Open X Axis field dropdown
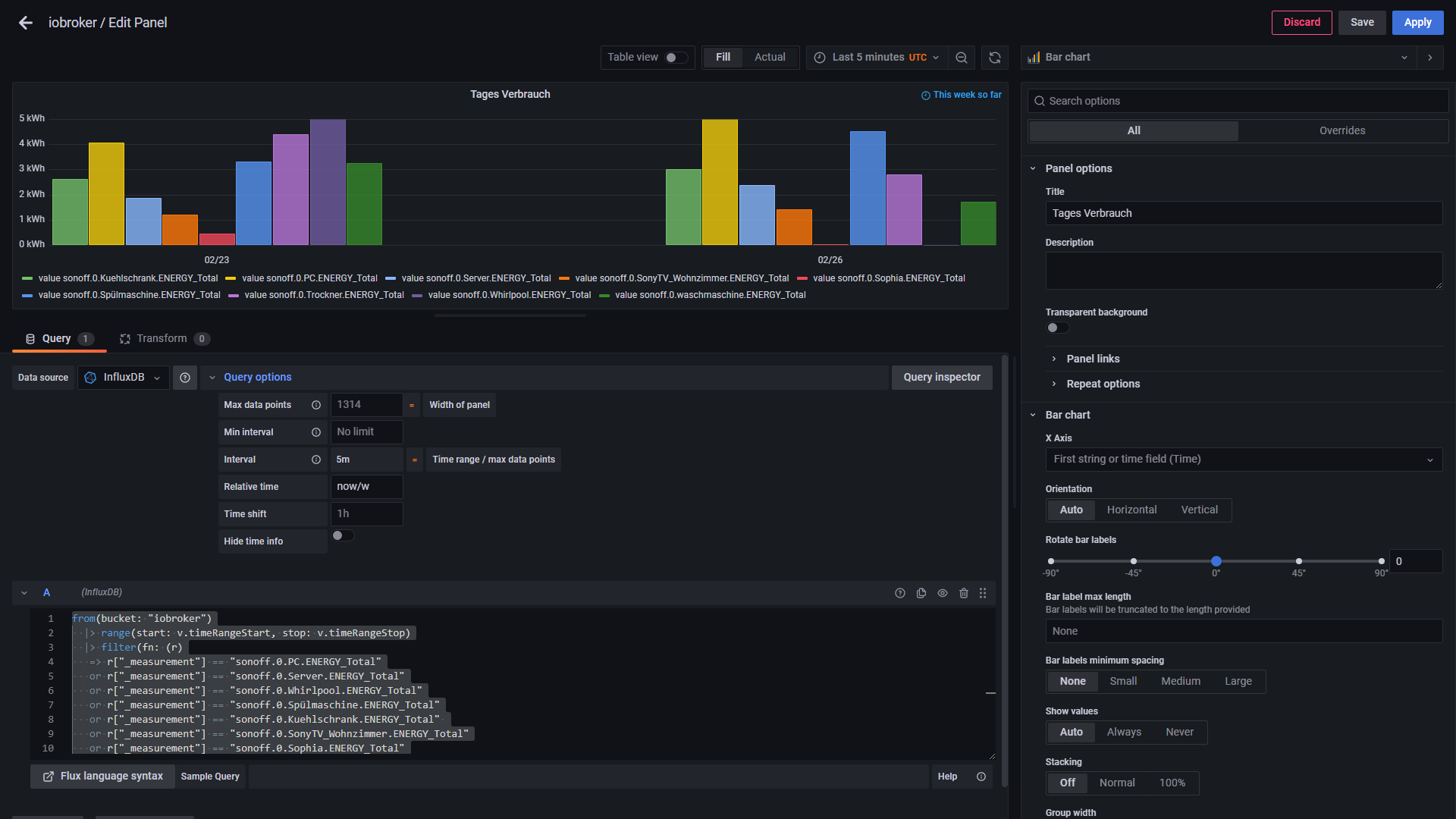This screenshot has height=819, width=1456. click(1244, 460)
